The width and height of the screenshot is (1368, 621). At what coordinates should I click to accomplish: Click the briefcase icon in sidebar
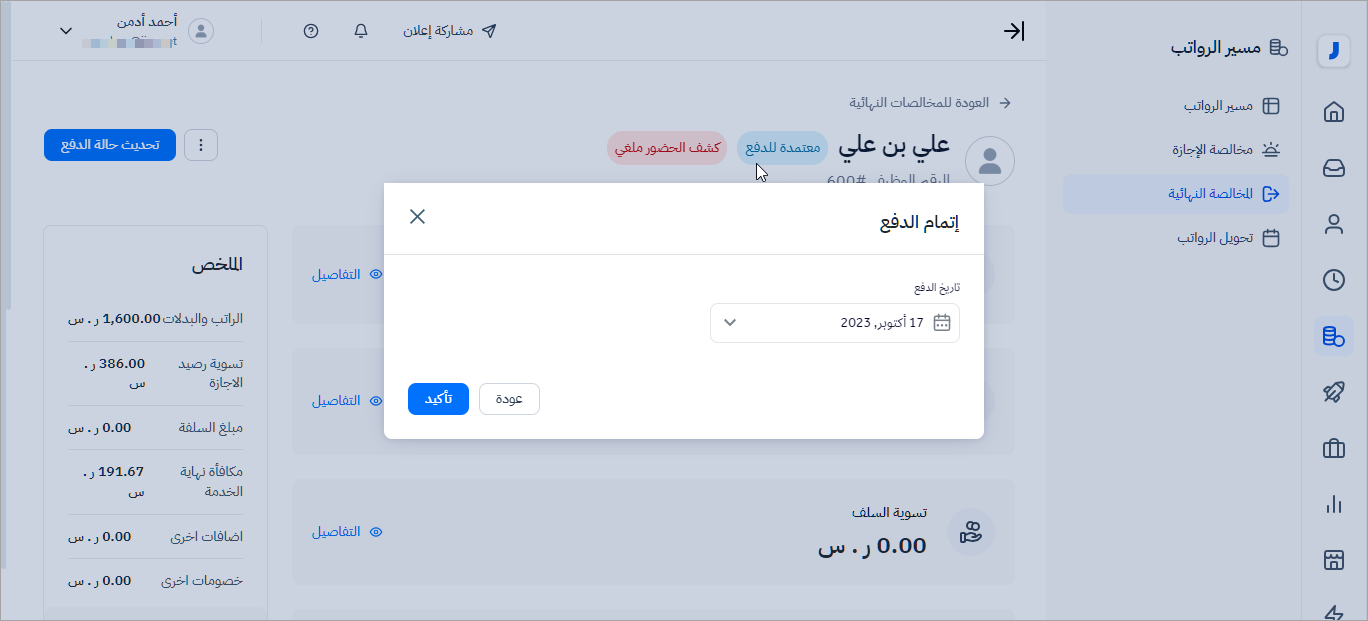pyautogui.click(x=1333, y=449)
